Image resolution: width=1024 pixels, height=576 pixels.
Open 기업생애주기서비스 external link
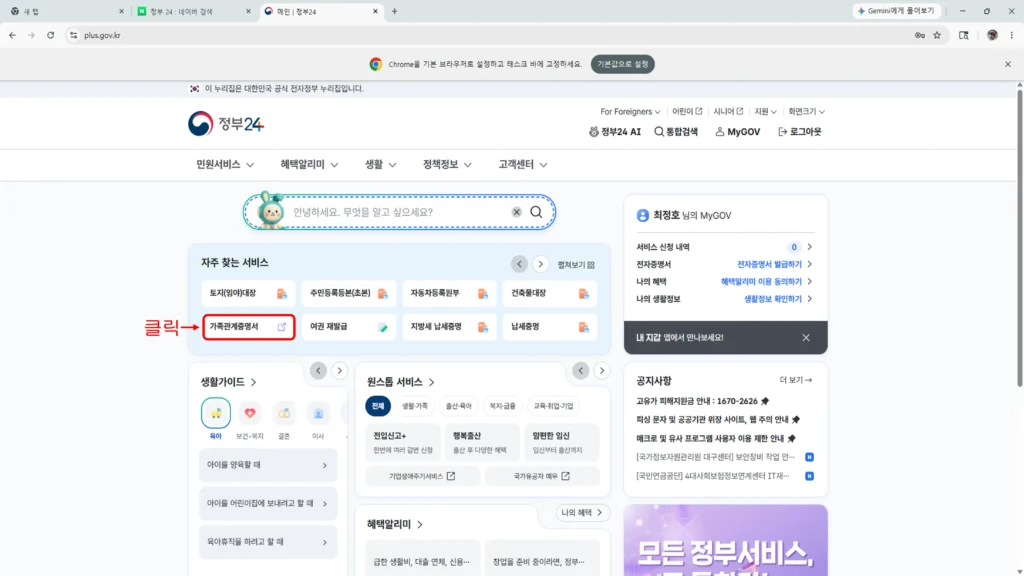pyautogui.click(x=423, y=476)
